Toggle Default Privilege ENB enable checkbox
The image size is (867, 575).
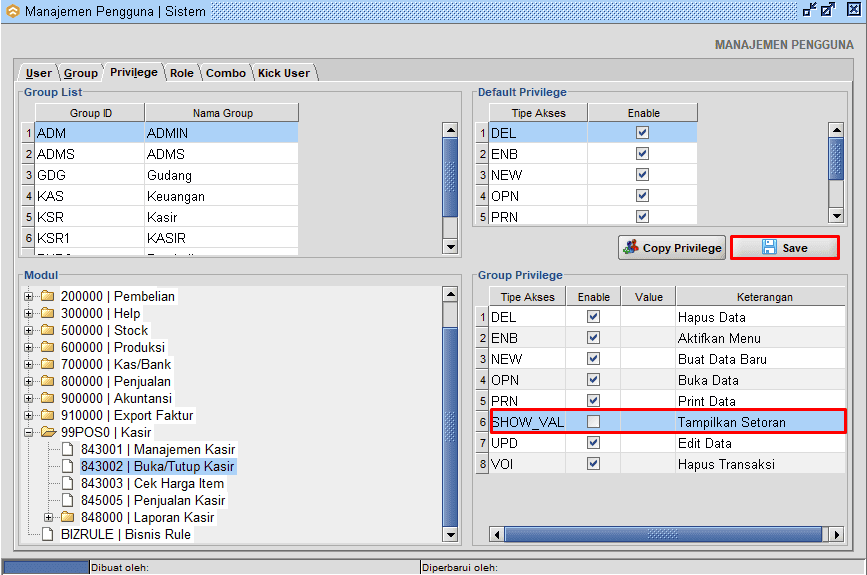[x=642, y=154]
